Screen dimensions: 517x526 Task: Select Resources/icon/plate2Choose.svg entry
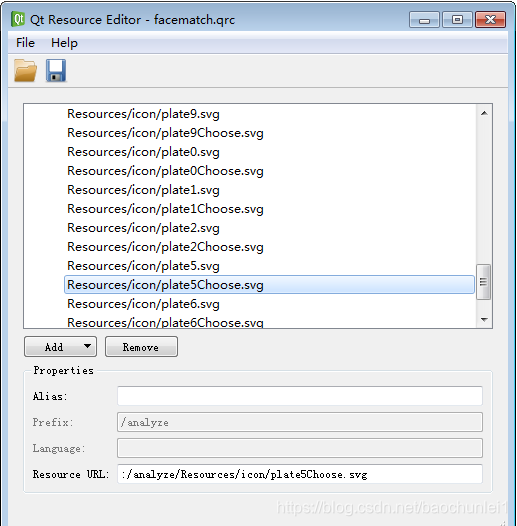tap(165, 247)
